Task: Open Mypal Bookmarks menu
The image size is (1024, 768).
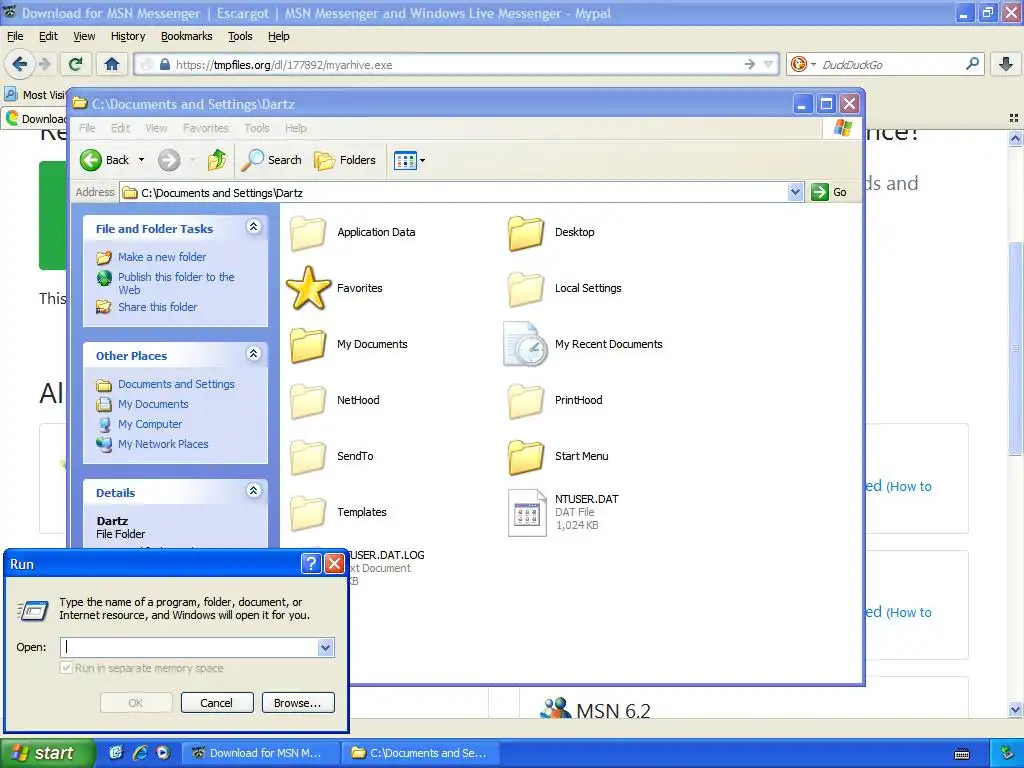Action: (187, 36)
